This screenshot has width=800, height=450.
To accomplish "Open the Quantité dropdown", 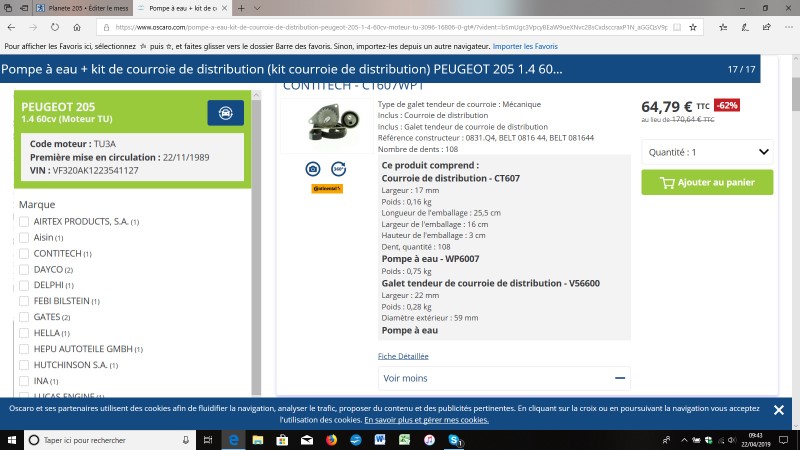I will click(x=707, y=152).
